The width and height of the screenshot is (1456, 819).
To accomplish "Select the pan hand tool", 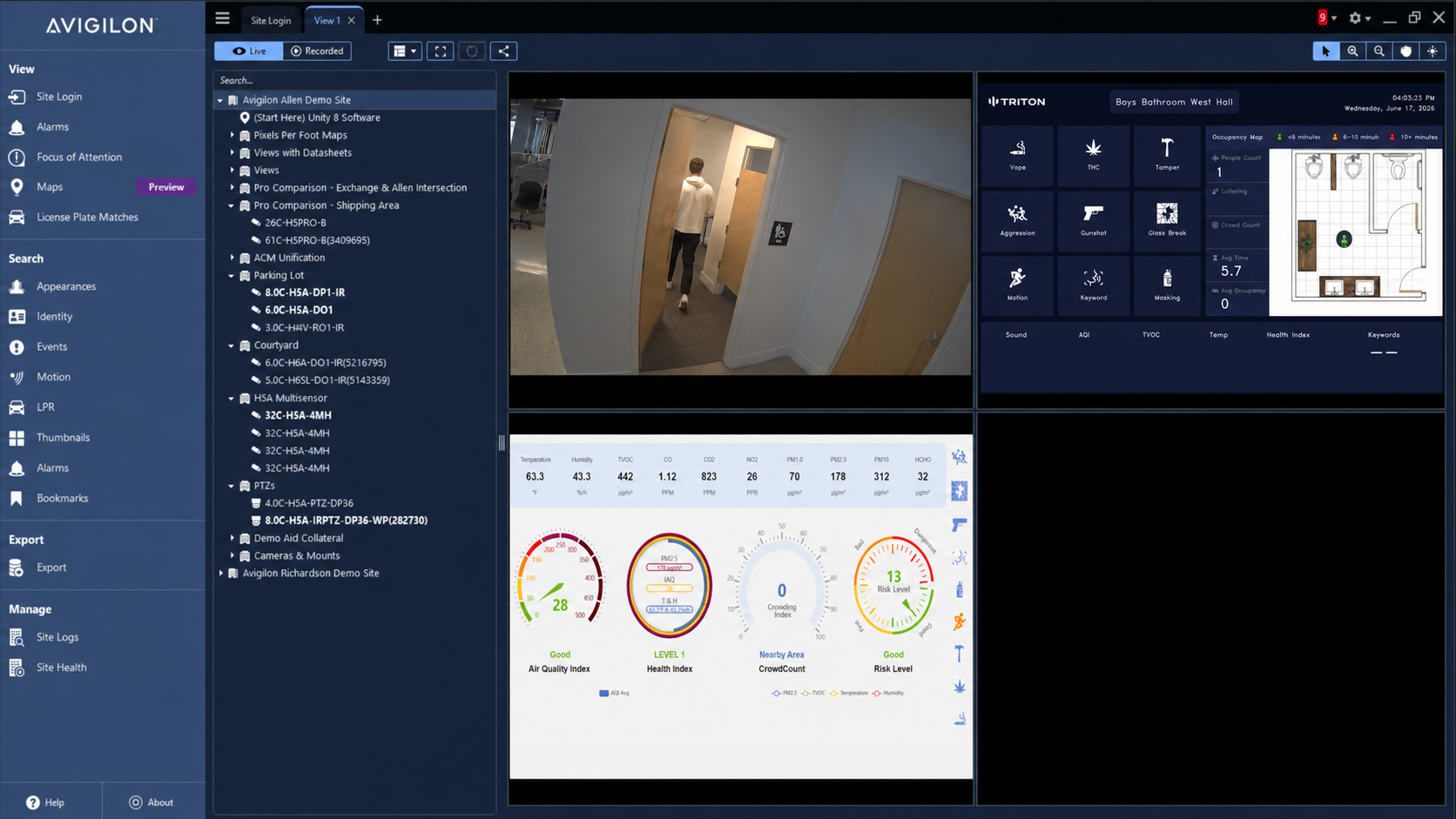I will pos(1405,51).
